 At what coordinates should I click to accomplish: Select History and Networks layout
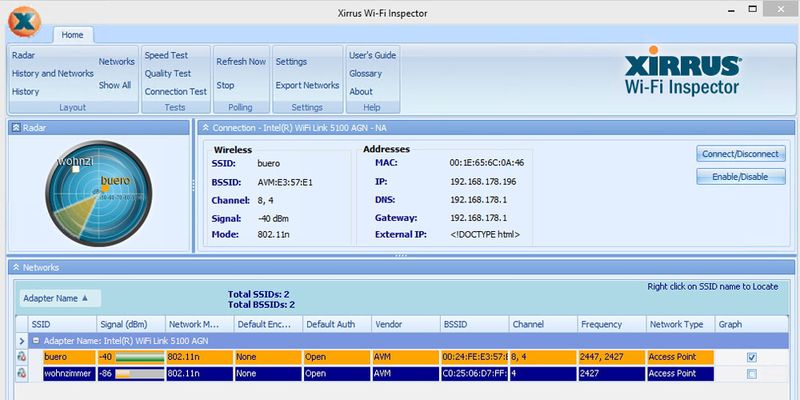pos(53,73)
